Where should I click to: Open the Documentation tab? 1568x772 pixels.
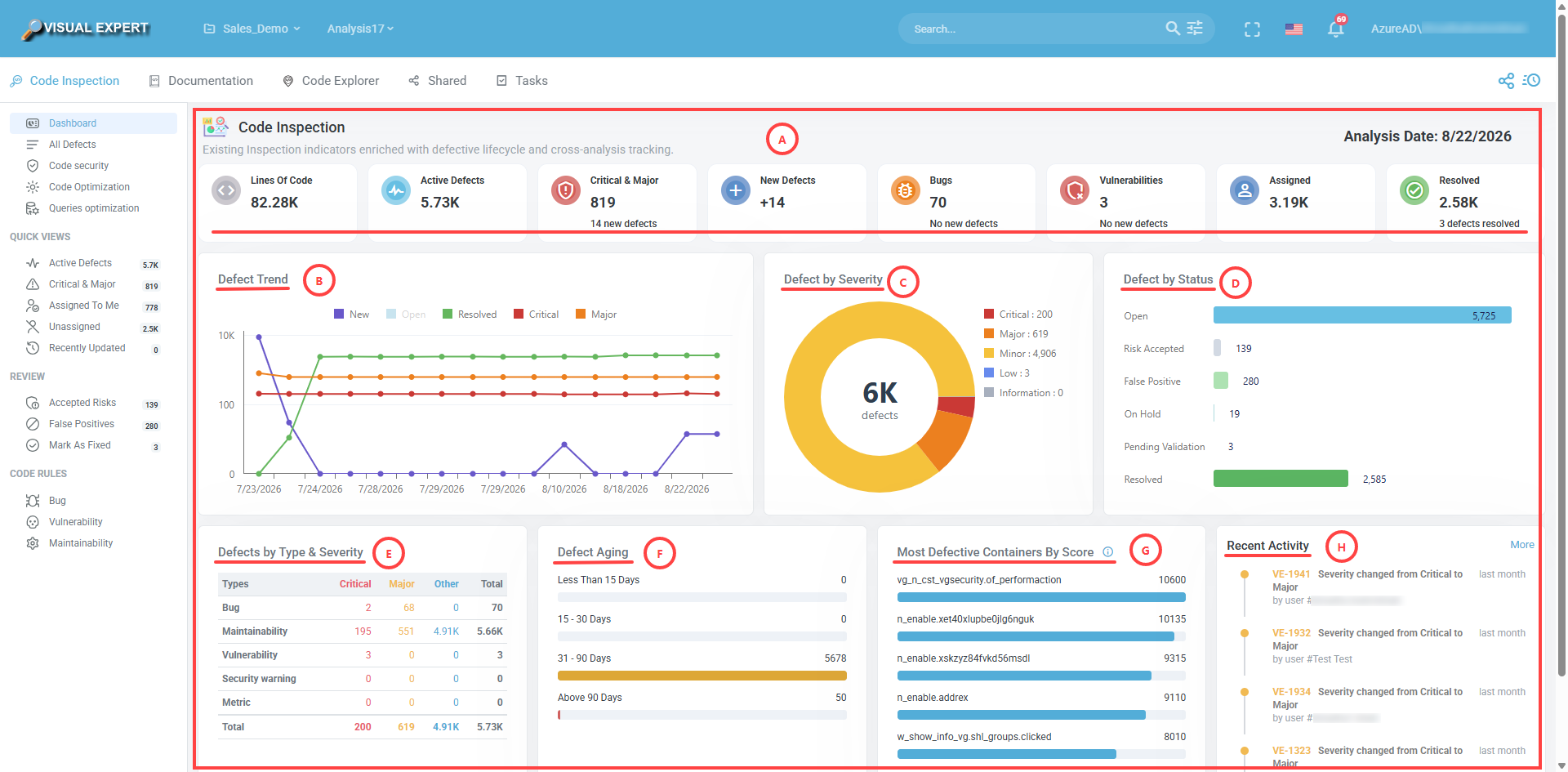(x=201, y=81)
